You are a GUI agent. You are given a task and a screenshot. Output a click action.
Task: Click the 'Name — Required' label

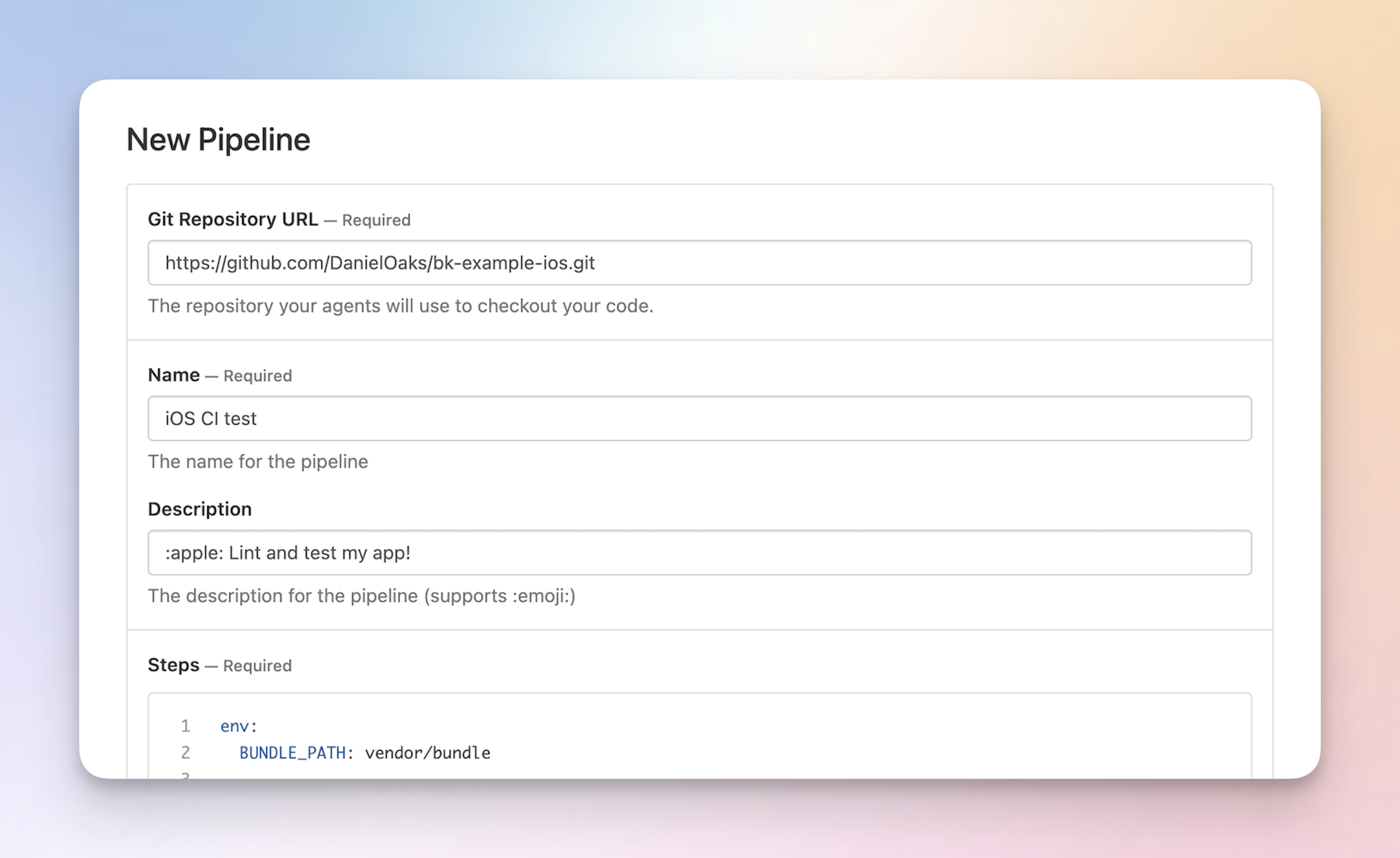[220, 375]
